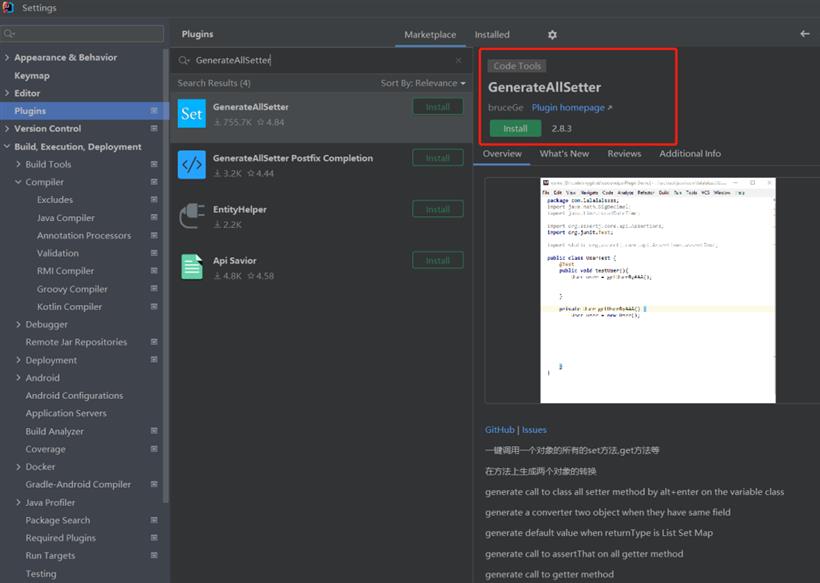The image size is (820, 583).
Task: Expand the Appearance & Behavior section
Action: (7, 58)
